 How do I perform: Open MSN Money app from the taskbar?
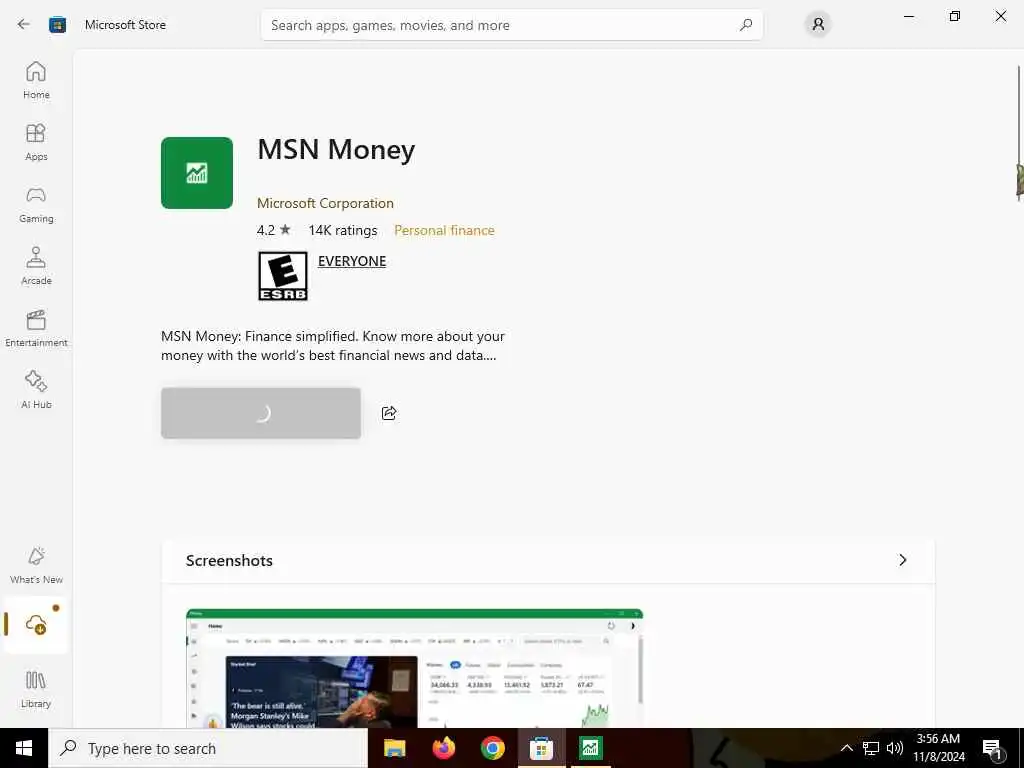[x=590, y=748]
